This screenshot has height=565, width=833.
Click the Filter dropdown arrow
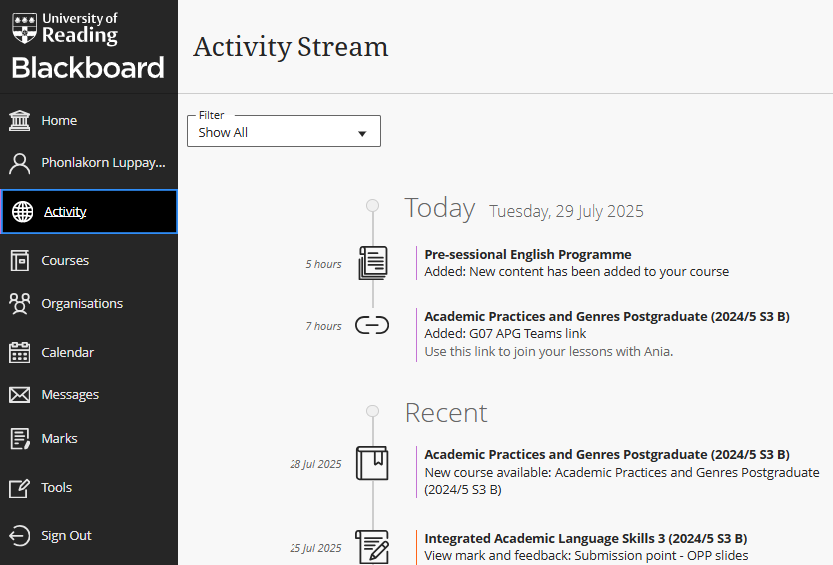click(362, 133)
